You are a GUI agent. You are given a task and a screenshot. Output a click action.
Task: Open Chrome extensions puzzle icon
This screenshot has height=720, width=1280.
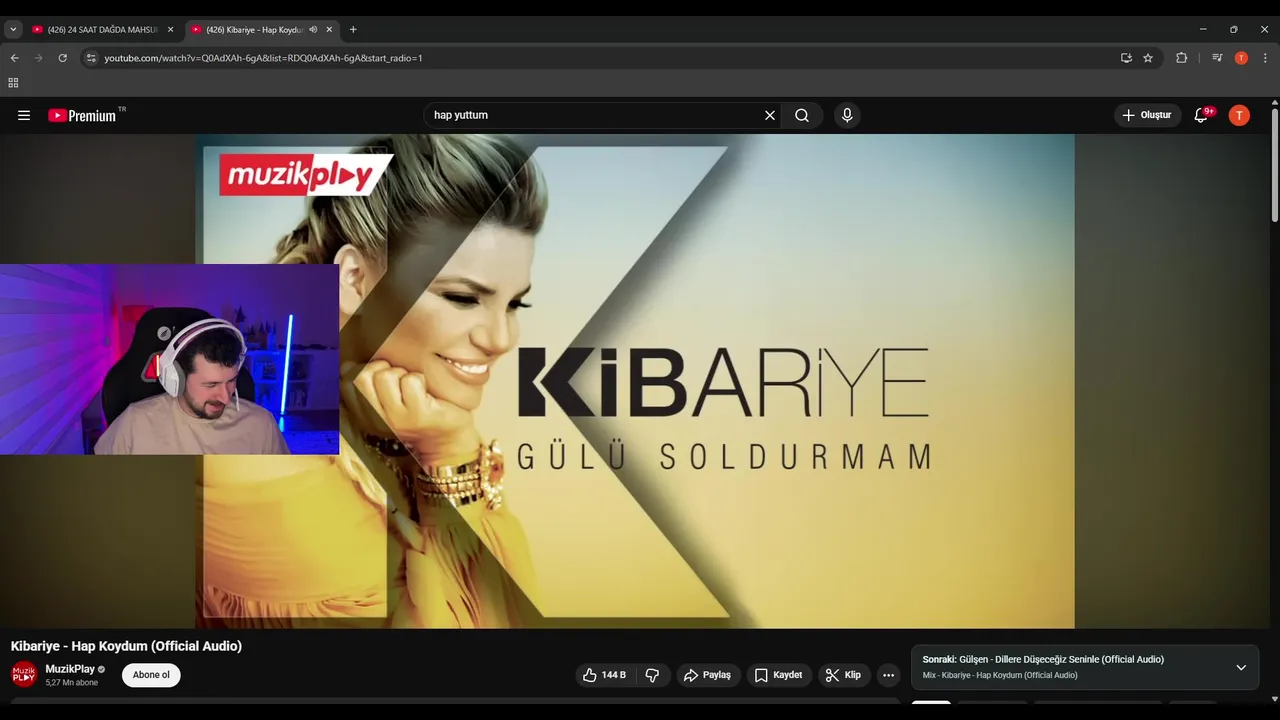click(x=1181, y=58)
